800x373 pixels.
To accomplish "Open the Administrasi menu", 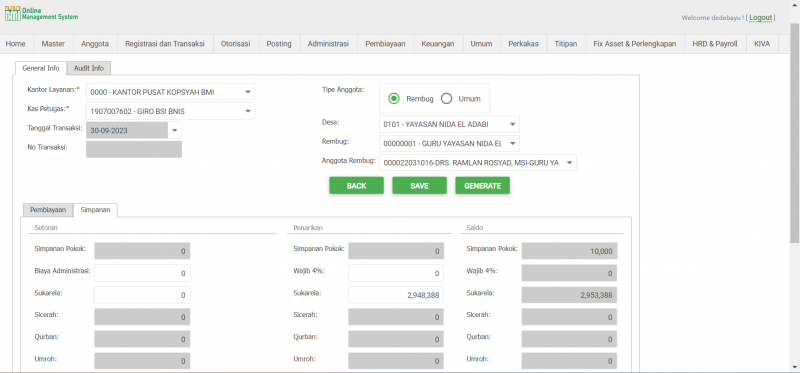I will [x=328, y=44].
